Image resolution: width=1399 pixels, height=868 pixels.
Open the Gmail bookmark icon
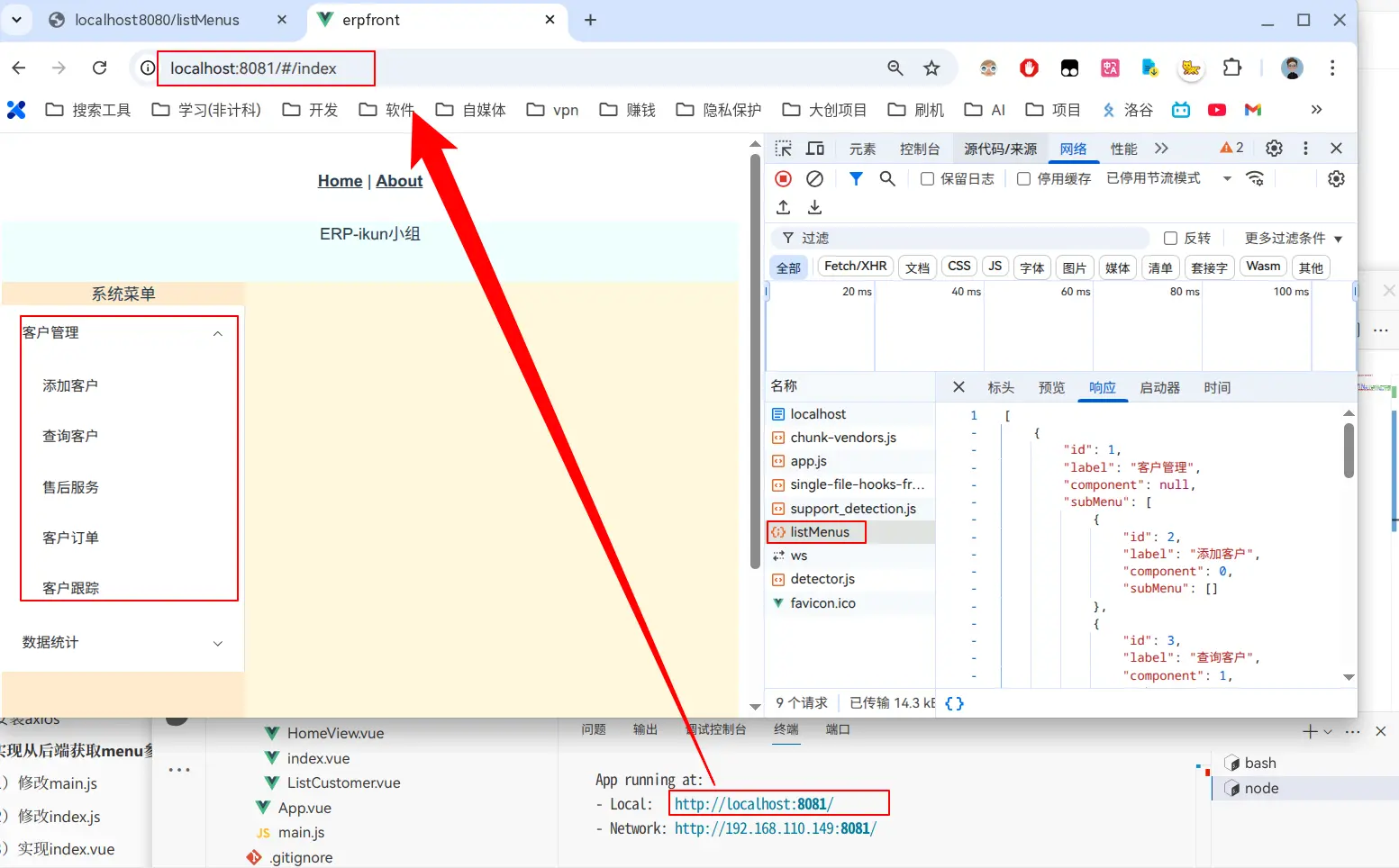click(1253, 110)
